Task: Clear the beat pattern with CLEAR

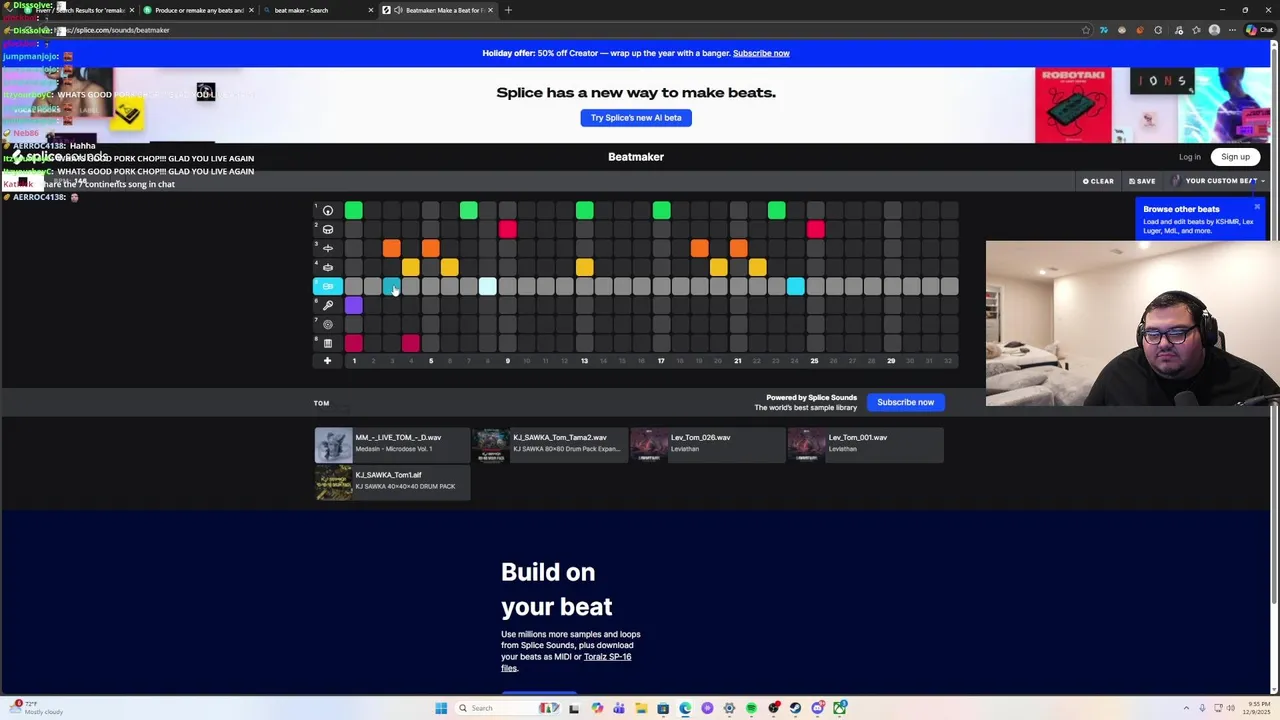Action: 1098,181
